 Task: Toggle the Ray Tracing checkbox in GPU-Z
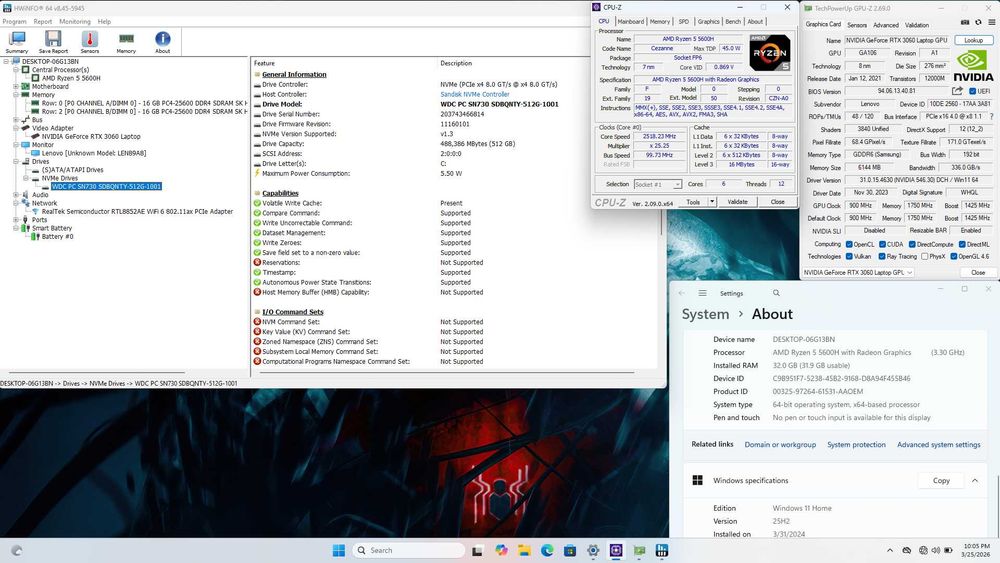click(x=882, y=256)
